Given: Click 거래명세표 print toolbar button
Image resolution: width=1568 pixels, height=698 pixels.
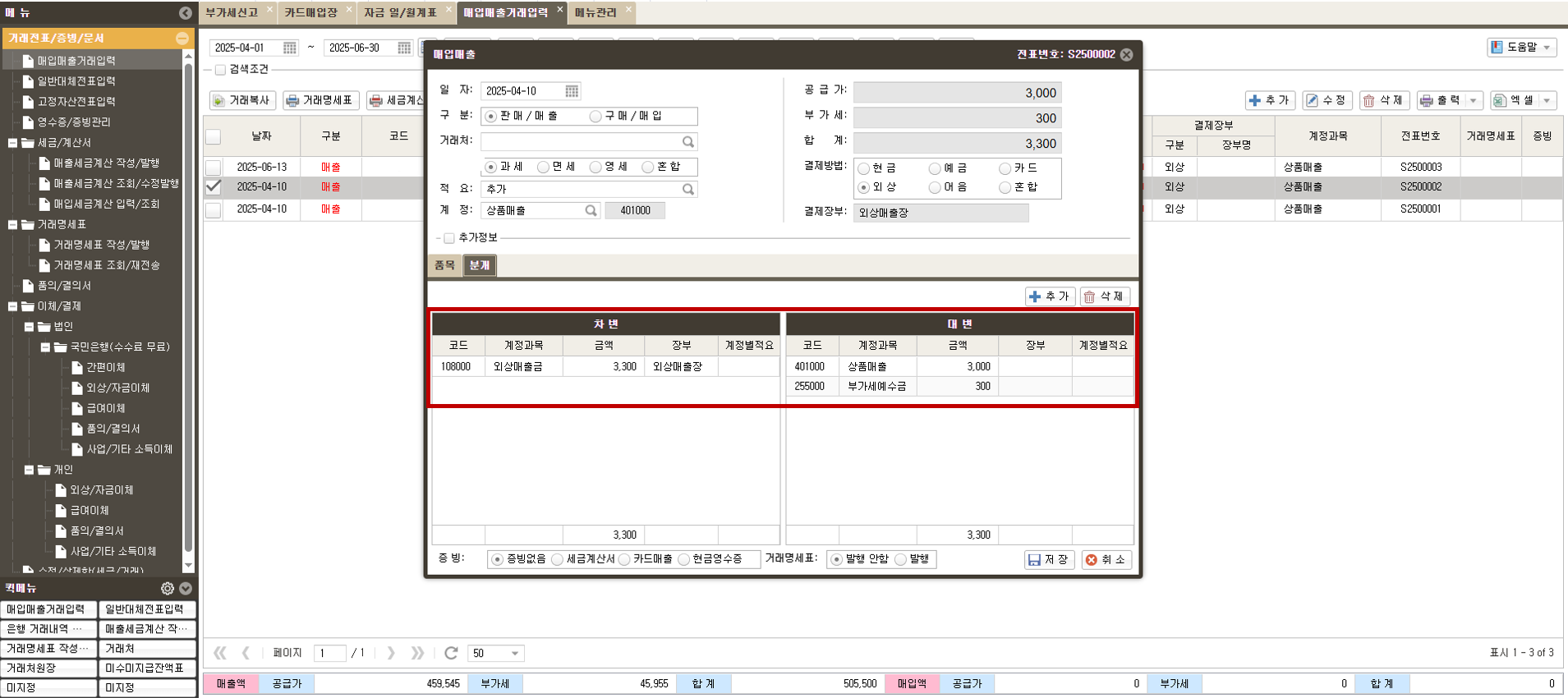Looking at the screenshot, I should (x=321, y=100).
